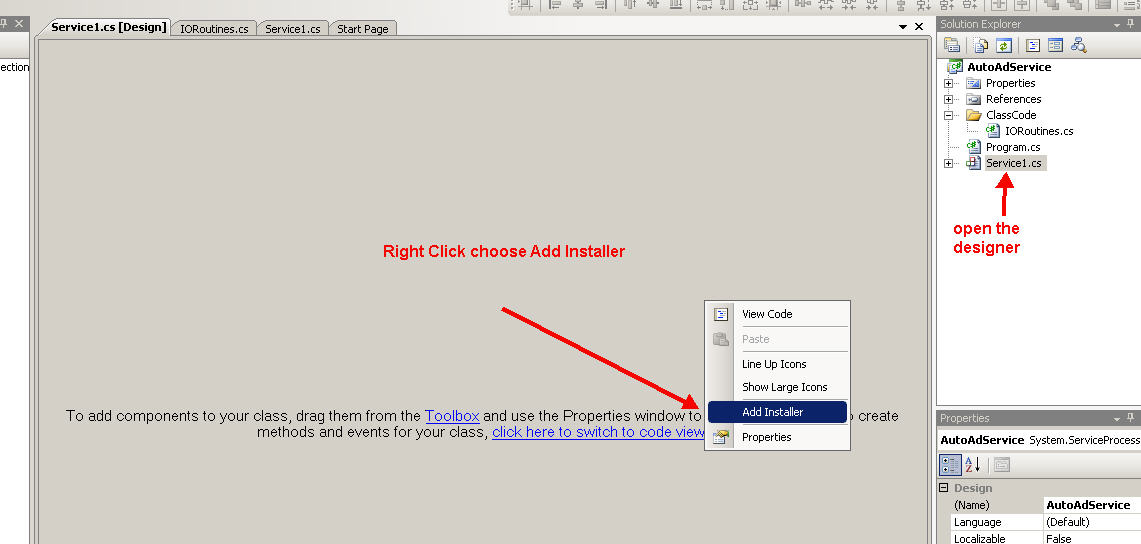Click the View Code icon in Solution Explorer toolbar
The height and width of the screenshot is (544, 1141).
coord(1033,45)
